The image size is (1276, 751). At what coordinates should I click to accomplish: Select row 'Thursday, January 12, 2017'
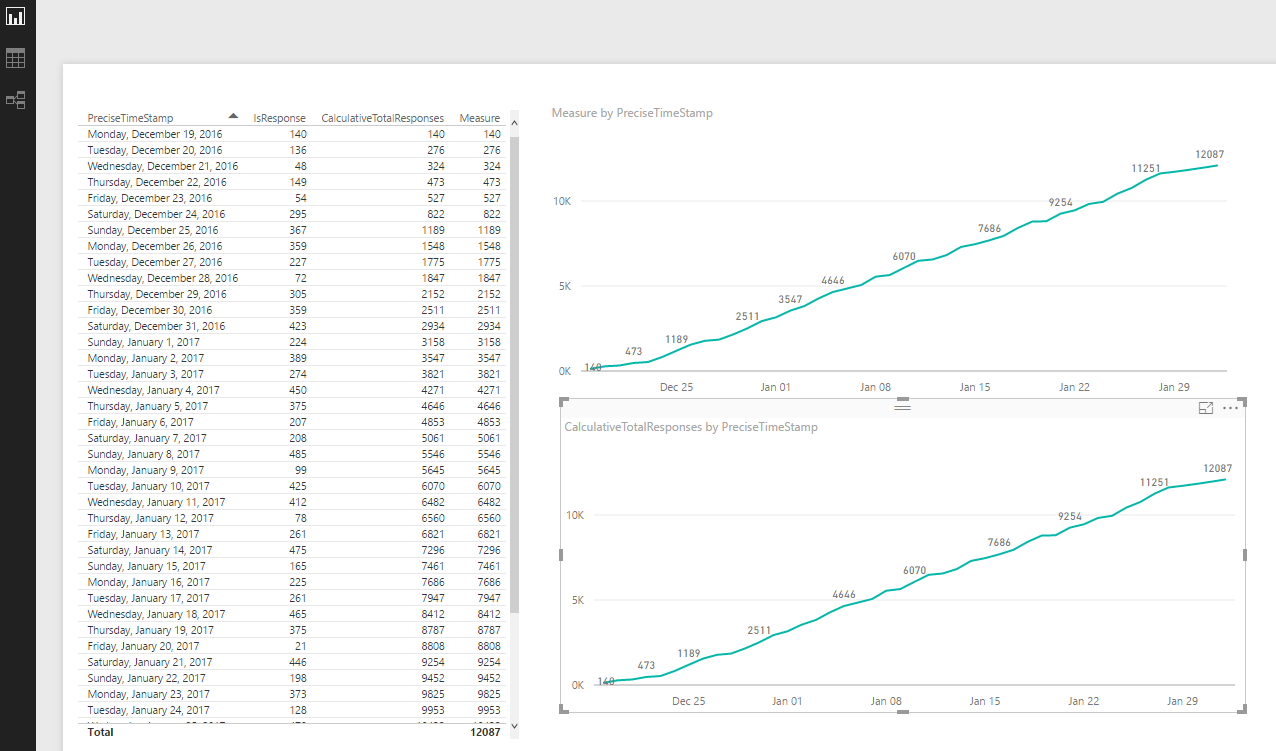coord(294,518)
